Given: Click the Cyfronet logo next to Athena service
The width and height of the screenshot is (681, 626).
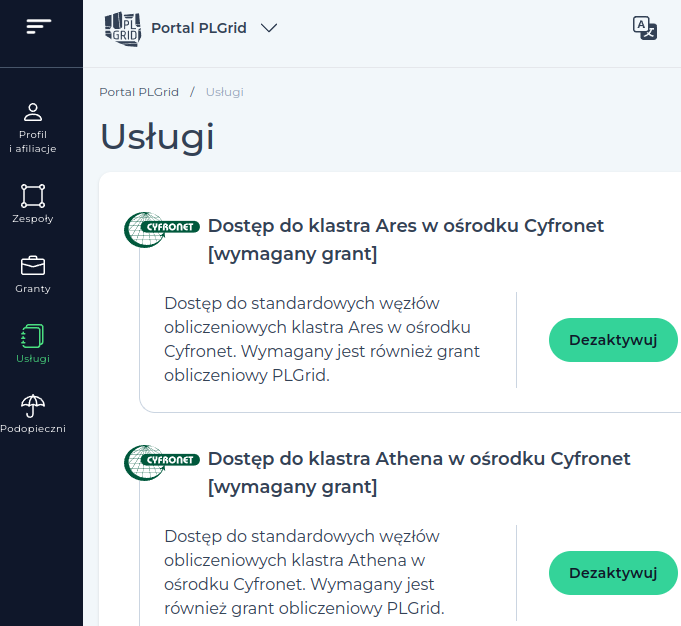Looking at the screenshot, I should point(162,462).
